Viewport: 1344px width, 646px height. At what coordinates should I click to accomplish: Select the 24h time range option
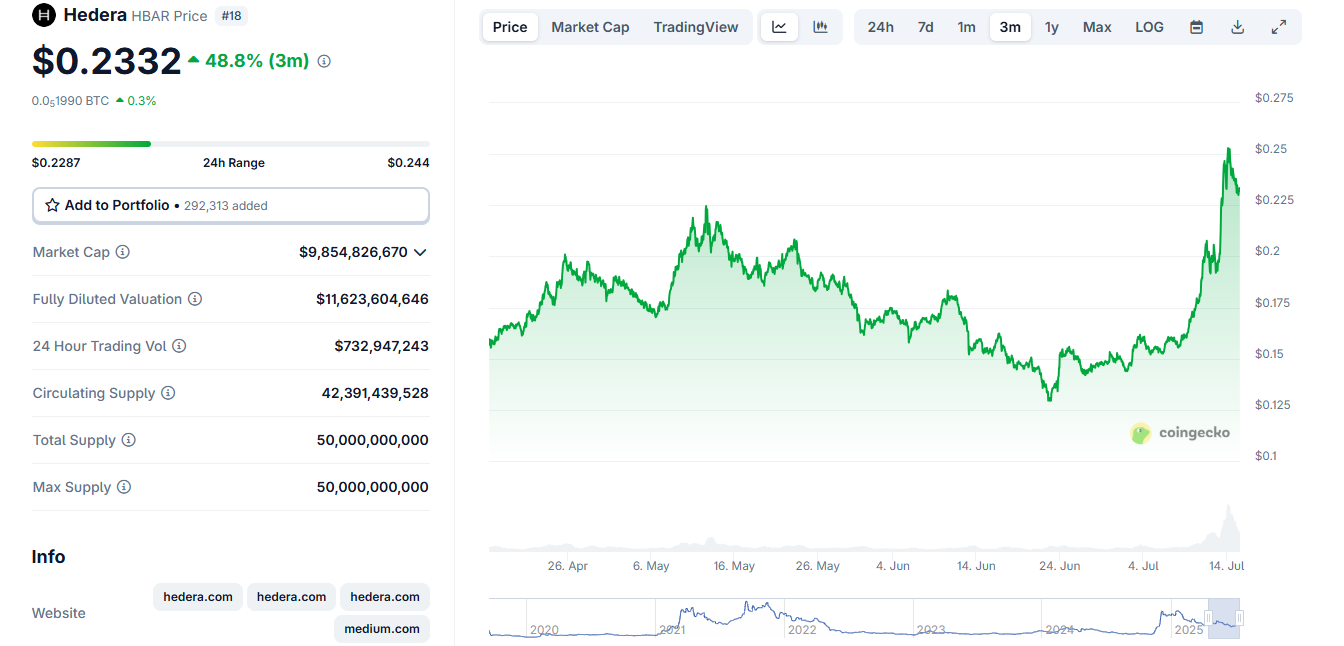[x=880, y=26]
